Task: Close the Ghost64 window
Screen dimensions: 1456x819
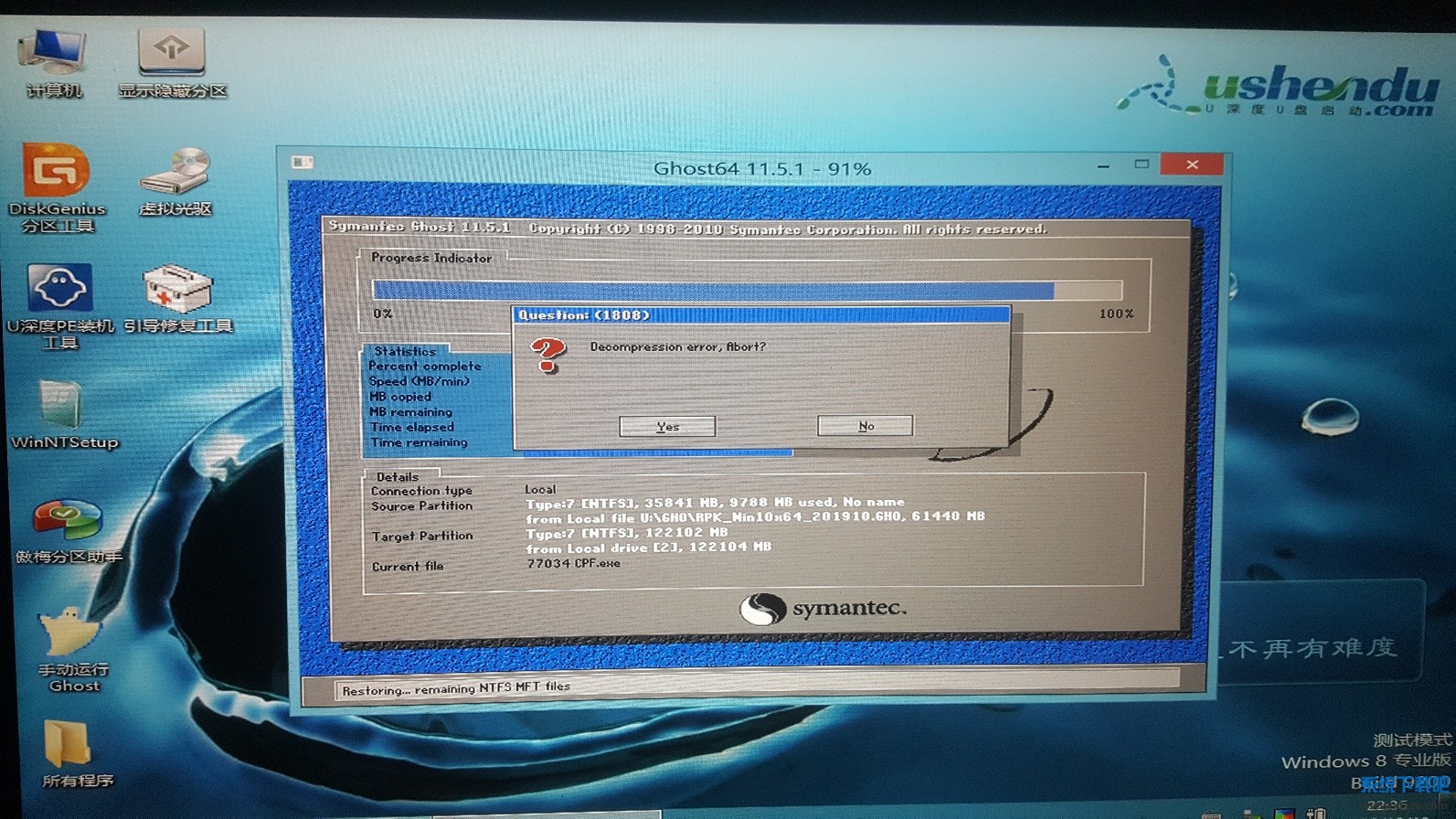Action: click(1192, 165)
